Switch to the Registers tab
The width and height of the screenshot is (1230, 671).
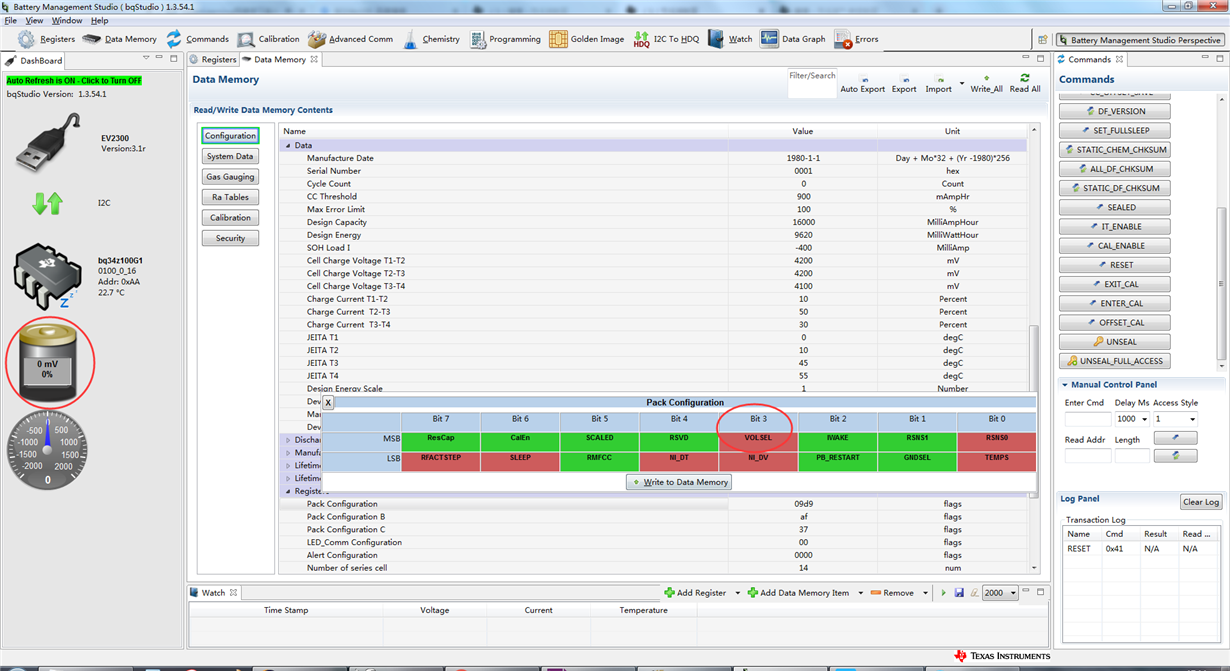pos(214,60)
